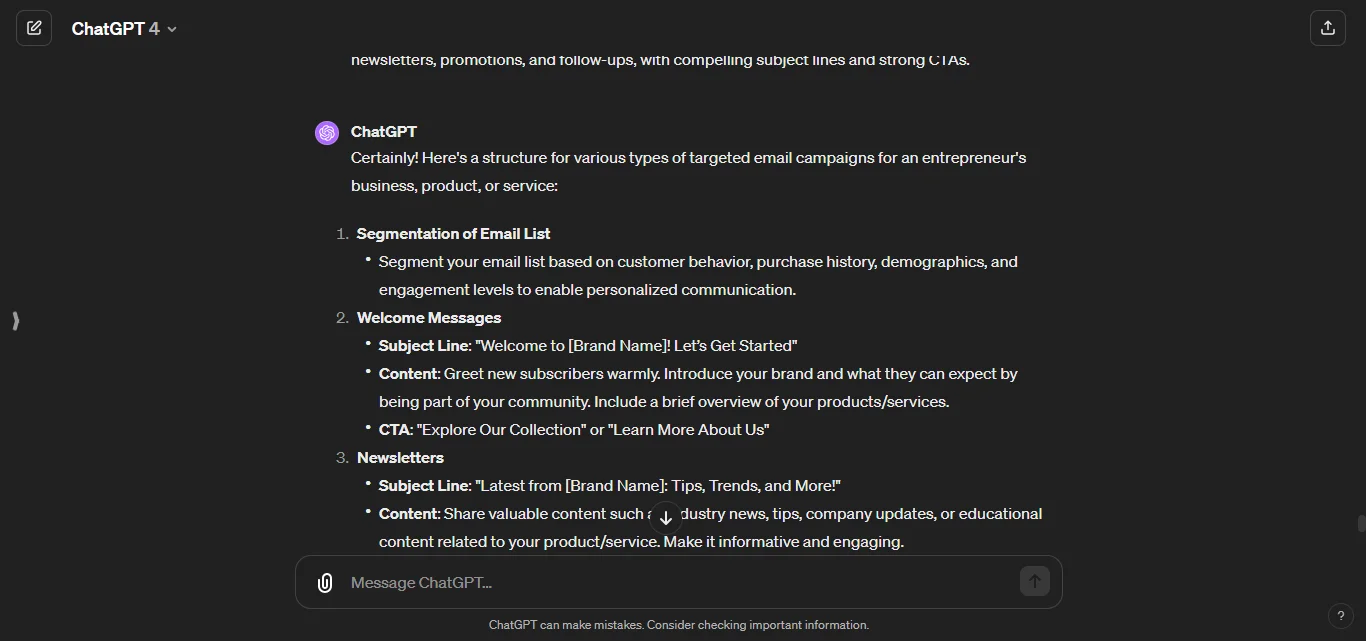Select the model version label 4
1366x641 pixels.
(x=155, y=28)
